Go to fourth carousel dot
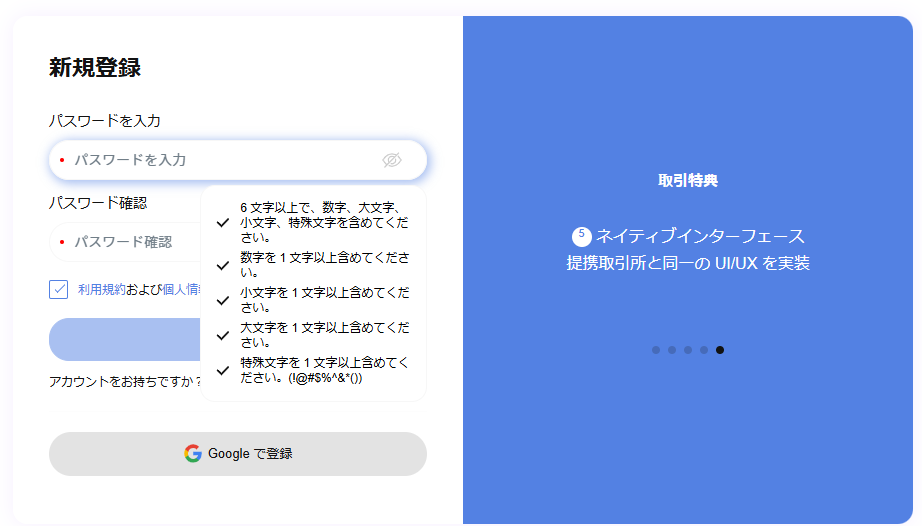Screen dimensions: 922x526 click(704, 350)
